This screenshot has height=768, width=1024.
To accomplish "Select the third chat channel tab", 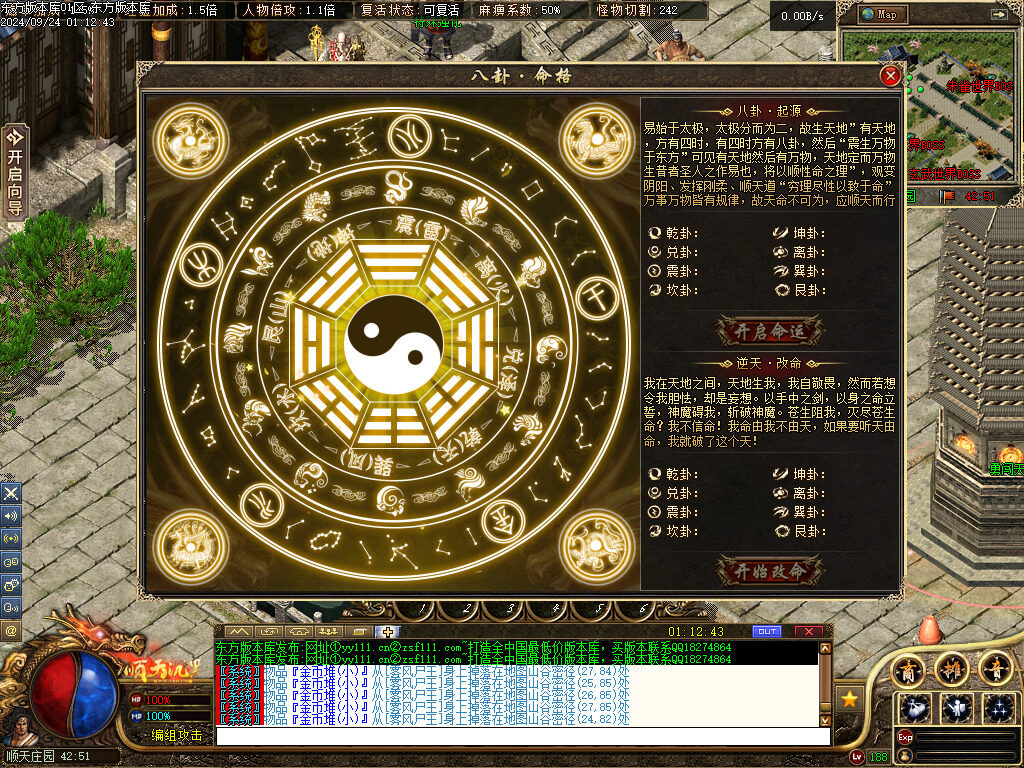I will coord(298,632).
